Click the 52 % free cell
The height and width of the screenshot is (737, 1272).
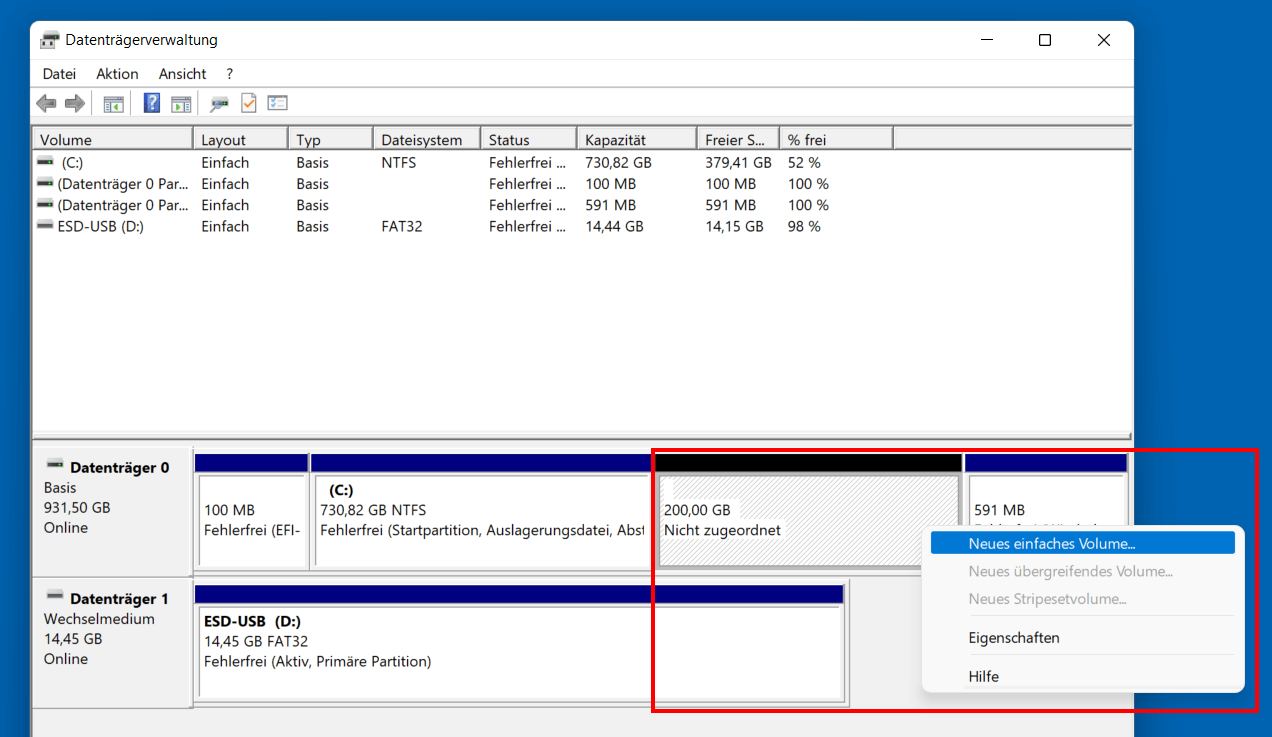click(x=804, y=162)
